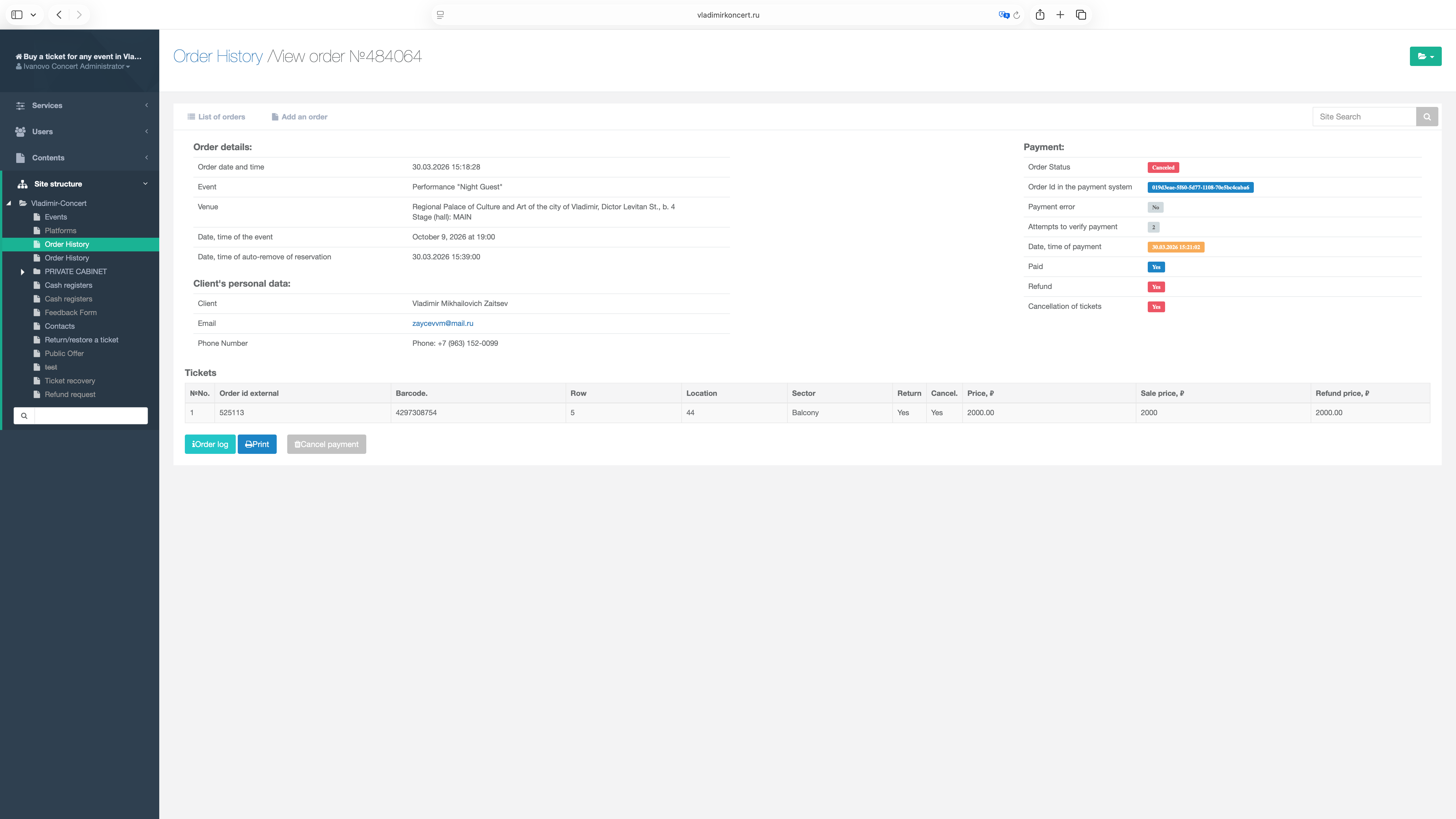
Task: Open Ivanovo Concert Administrator user dropdown
Action: point(73,67)
